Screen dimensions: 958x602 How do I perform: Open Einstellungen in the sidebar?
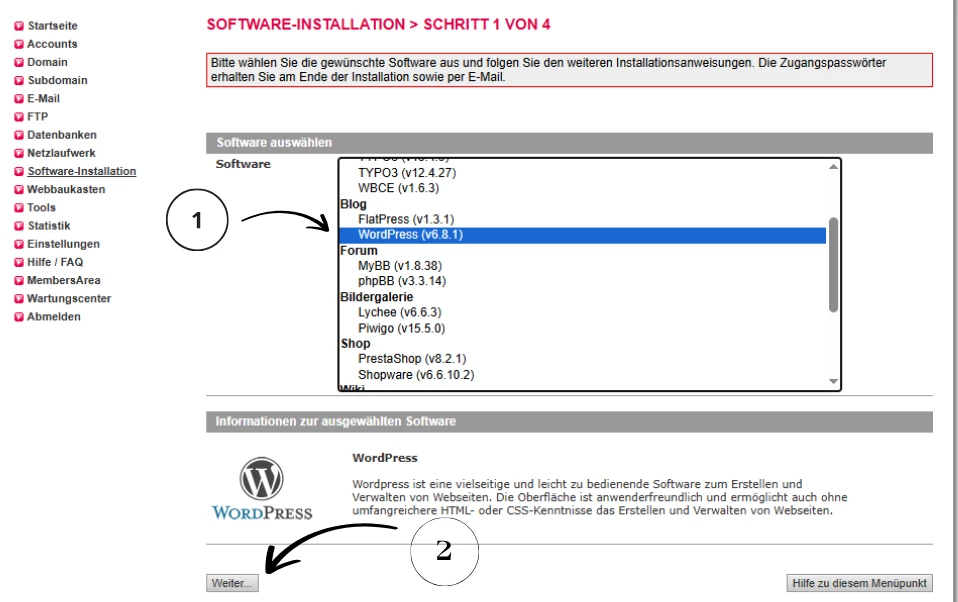click(64, 244)
